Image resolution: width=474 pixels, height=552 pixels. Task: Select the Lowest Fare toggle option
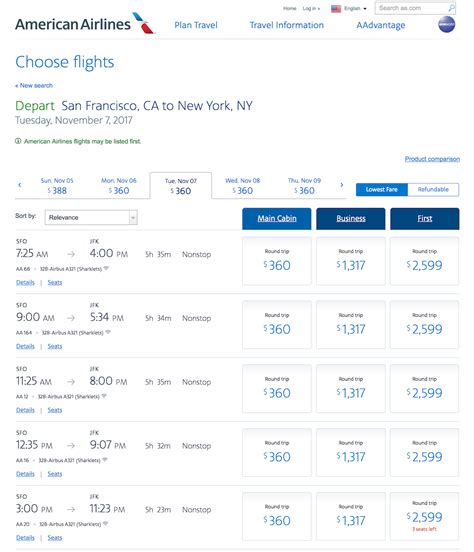[x=382, y=189]
